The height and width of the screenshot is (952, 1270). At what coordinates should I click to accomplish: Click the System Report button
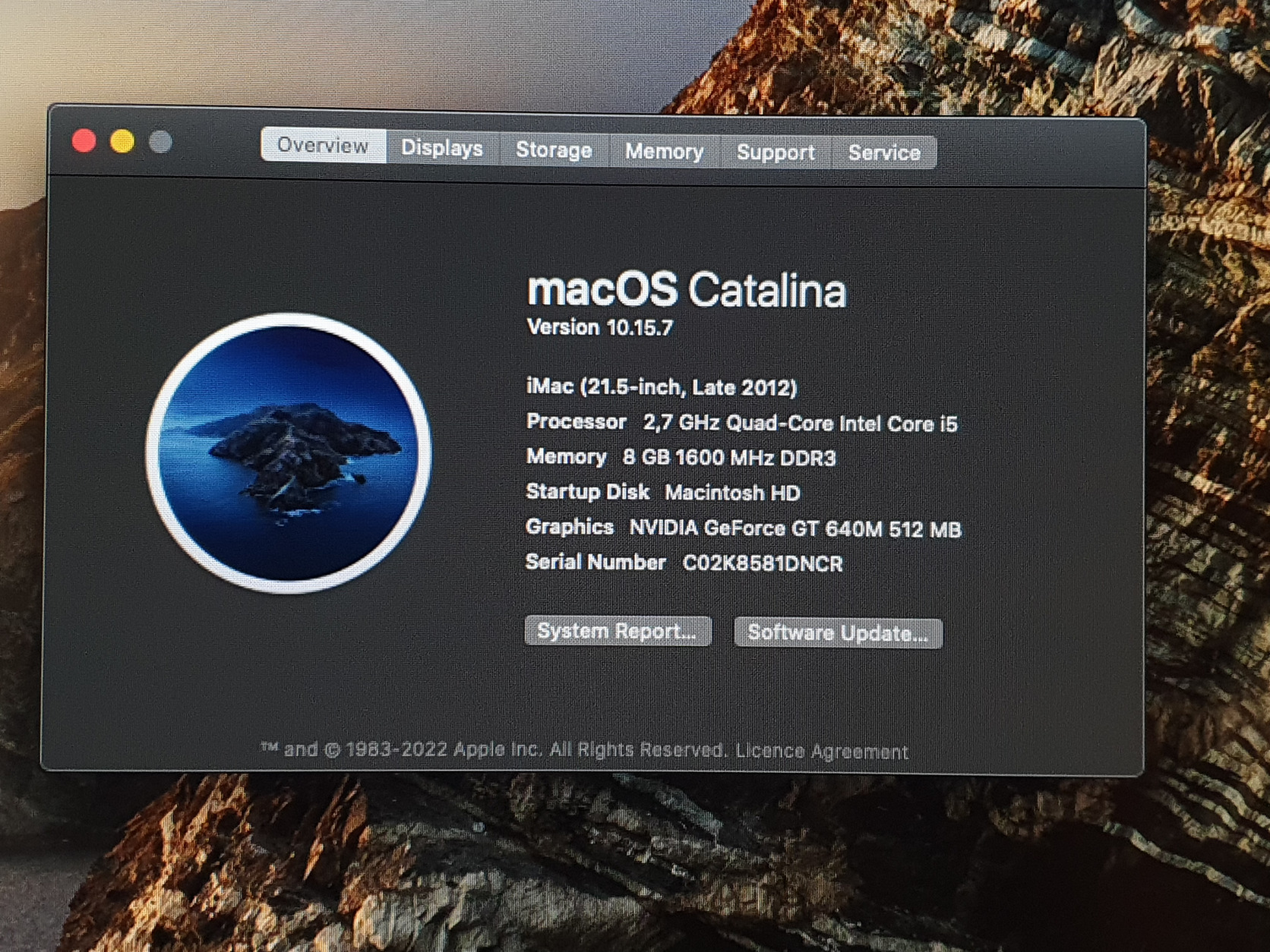(x=618, y=631)
